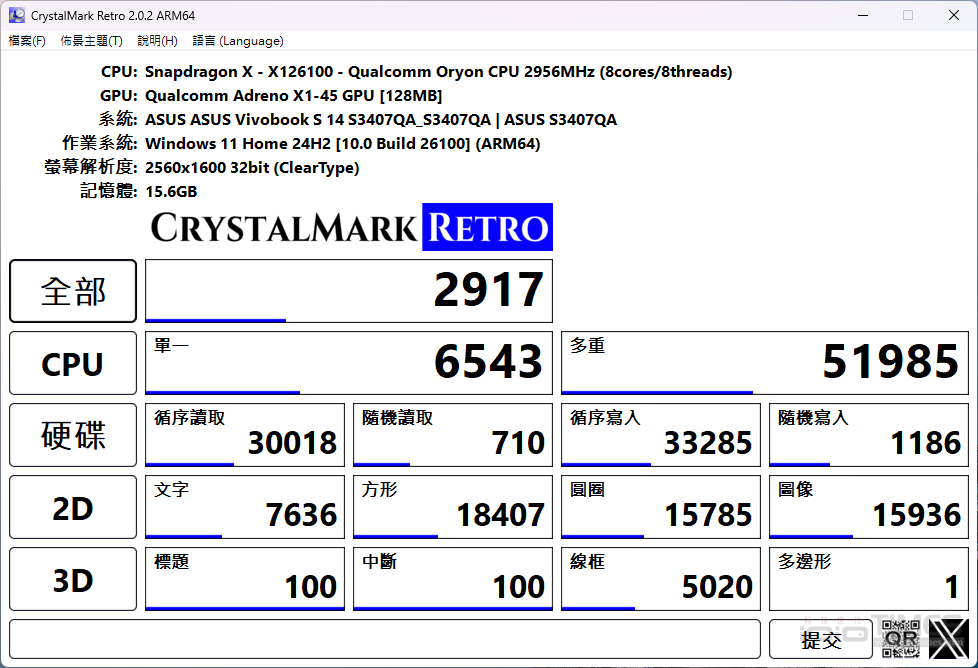978x668 pixels.
Task: Click the total score 2917 box
Action: click(349, 291)
